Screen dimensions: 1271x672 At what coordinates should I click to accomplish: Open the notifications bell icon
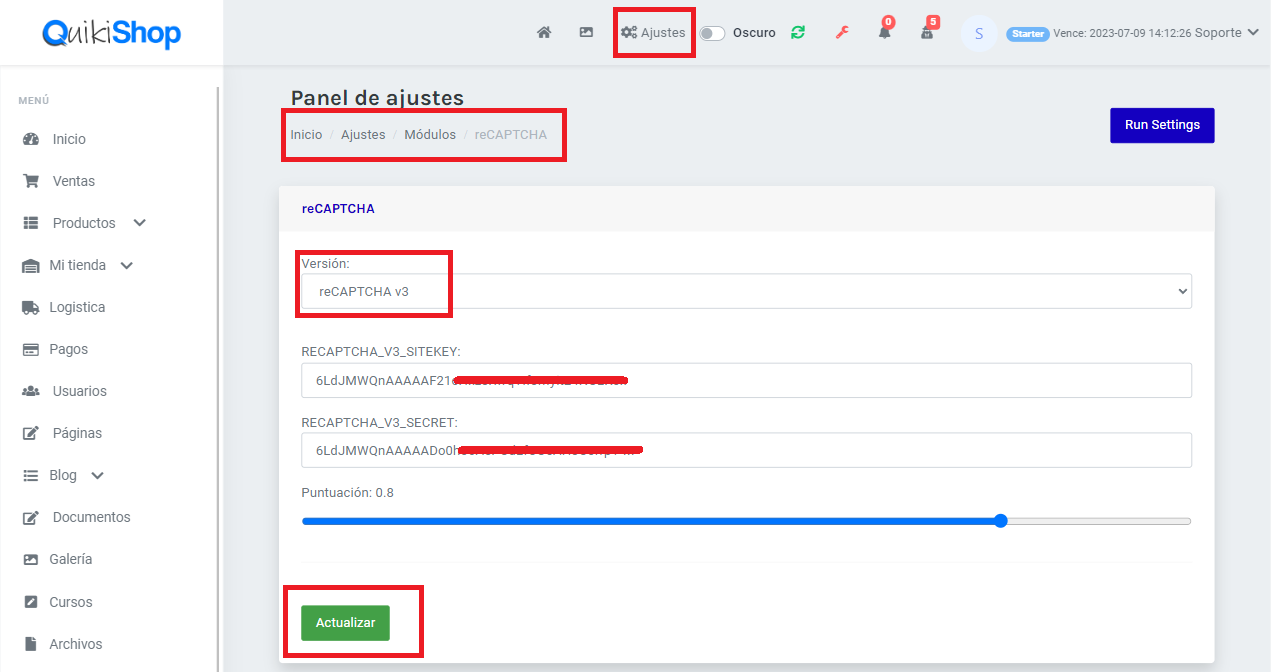point(884,32)
